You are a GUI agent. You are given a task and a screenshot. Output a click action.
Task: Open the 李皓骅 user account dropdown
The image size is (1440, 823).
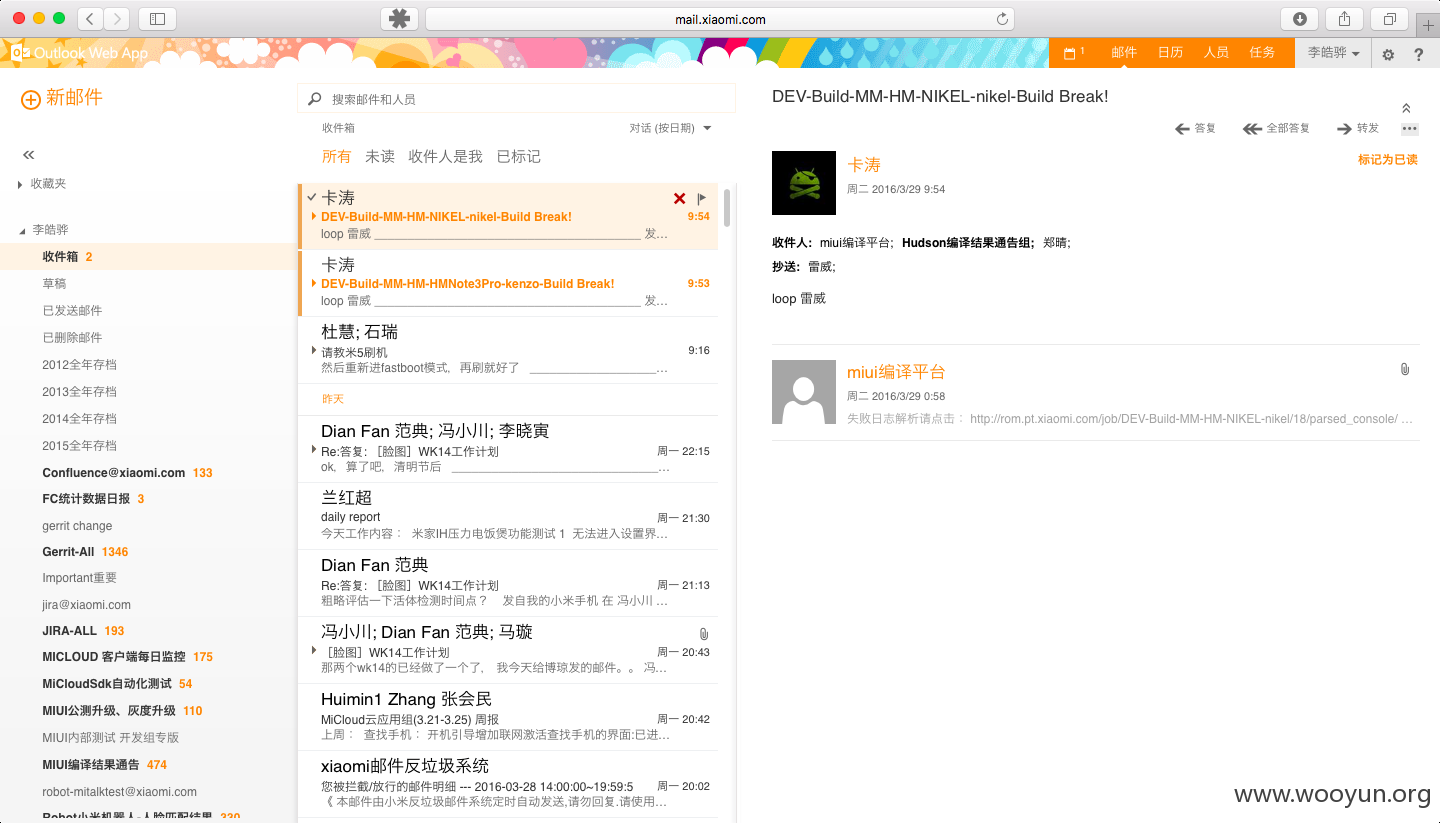click(1334, 53)
